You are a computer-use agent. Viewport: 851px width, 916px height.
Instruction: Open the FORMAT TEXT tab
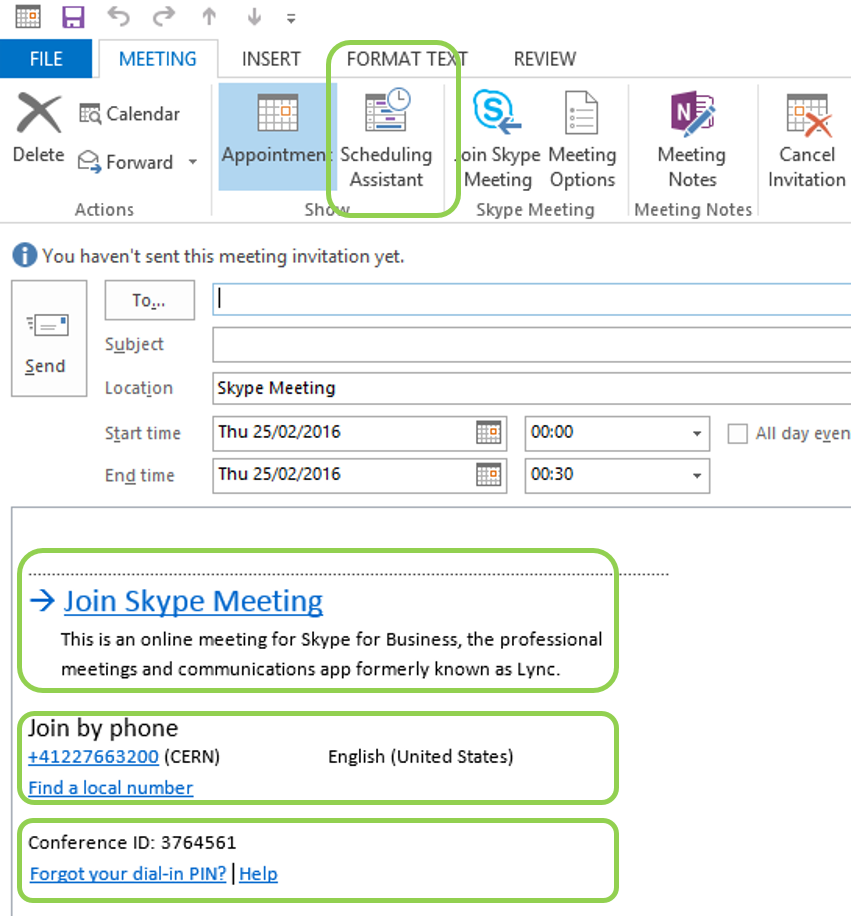[x=407, y=59]
